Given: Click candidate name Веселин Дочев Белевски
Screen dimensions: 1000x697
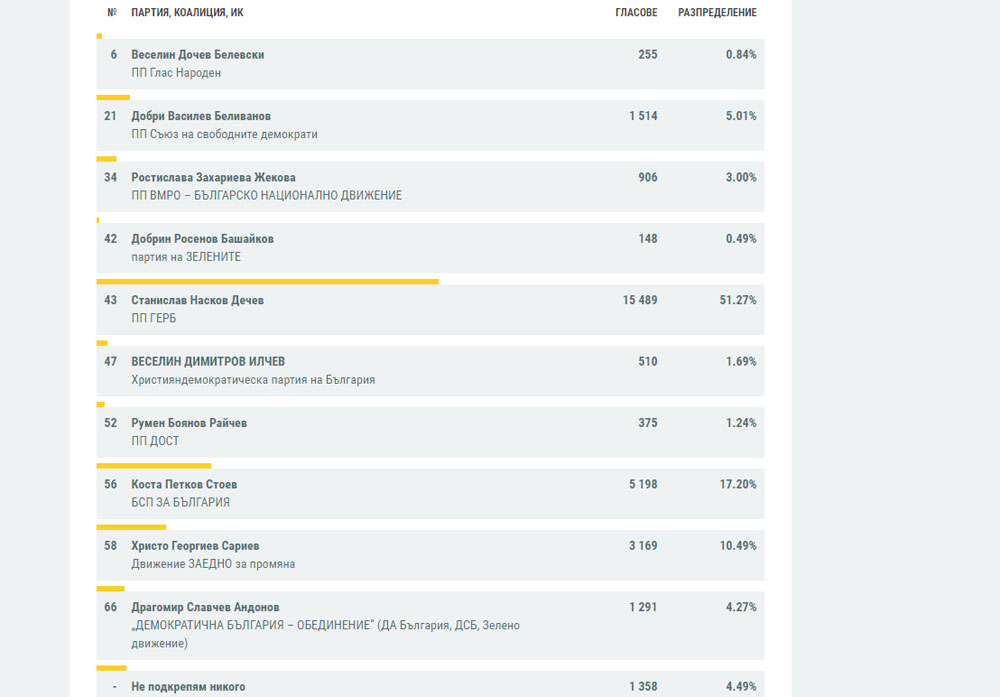Looking at the screenshot, I should [x=198, y=55].
